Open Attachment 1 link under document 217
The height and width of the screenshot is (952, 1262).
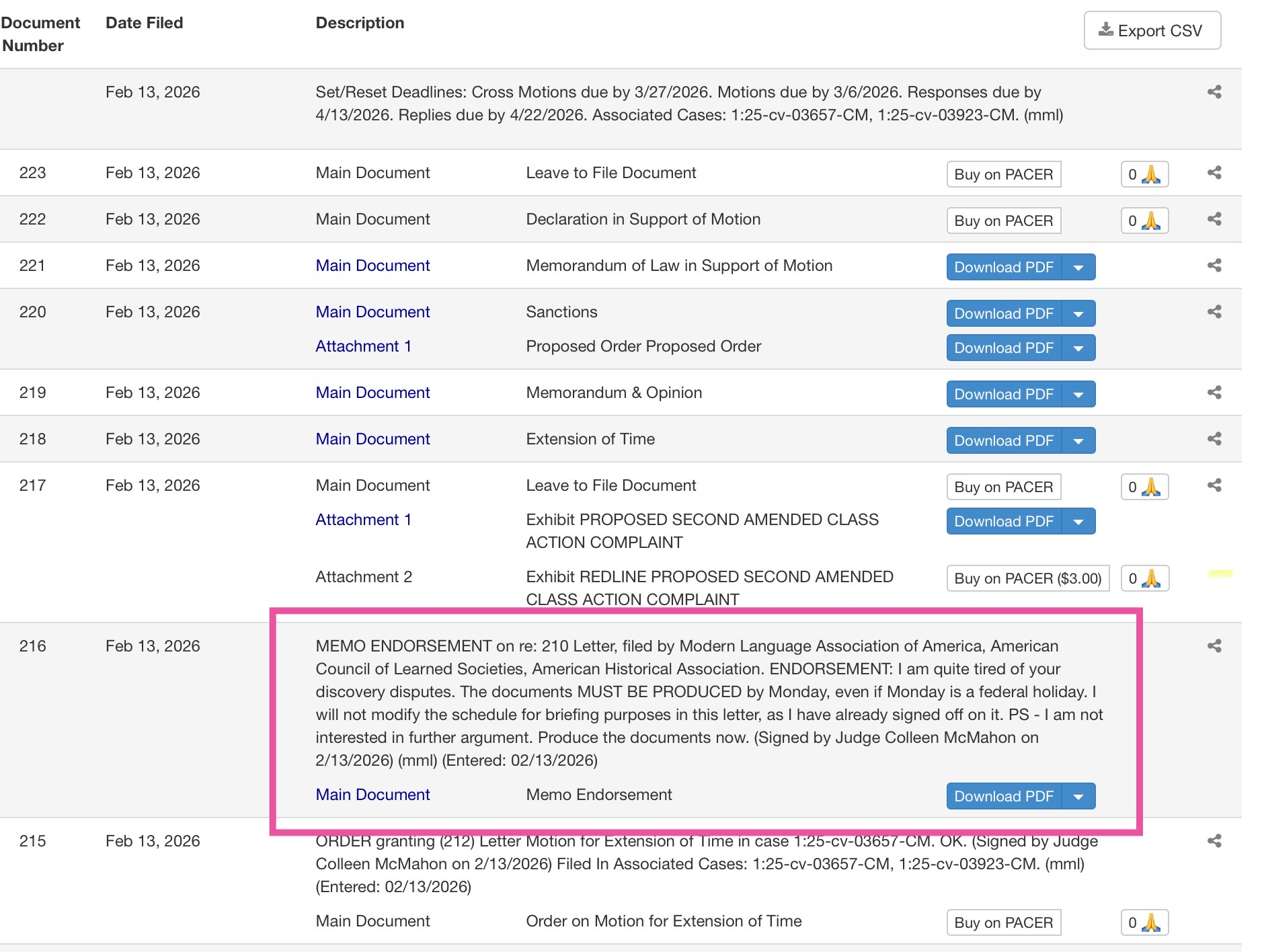tap(363, 520)
